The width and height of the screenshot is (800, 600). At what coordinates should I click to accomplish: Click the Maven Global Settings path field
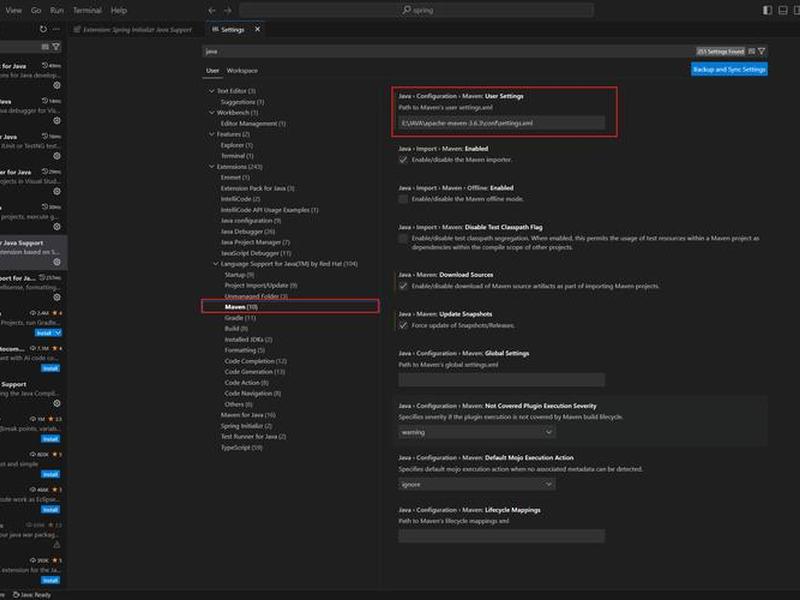(502, 380)
